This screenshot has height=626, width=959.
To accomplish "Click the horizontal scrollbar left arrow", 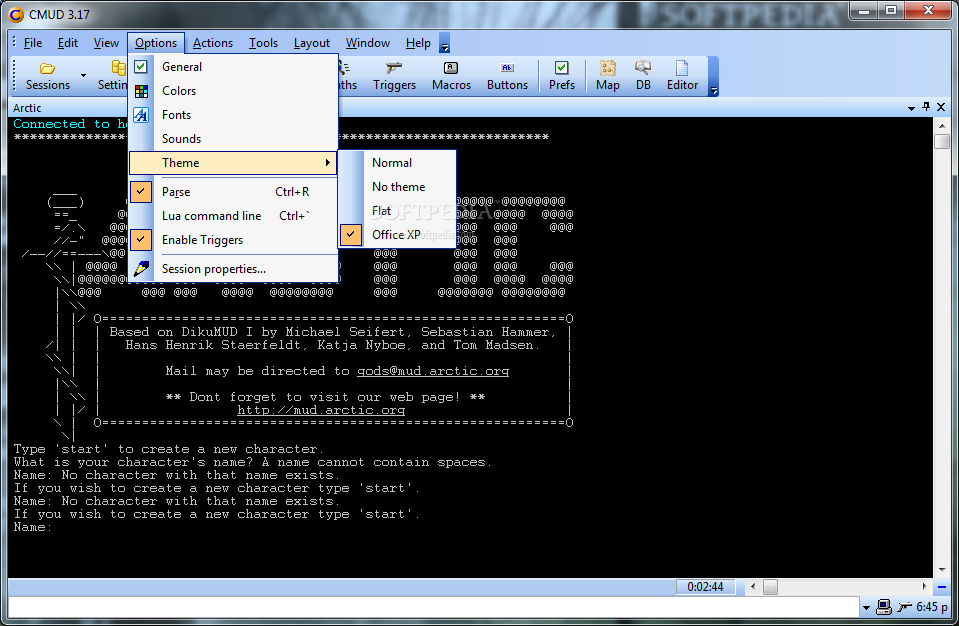I will pyautogui.click(x=753, y=587).
